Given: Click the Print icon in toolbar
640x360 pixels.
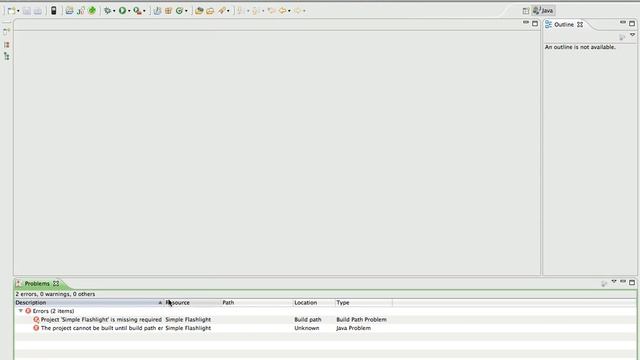Looking at the screenshot, I should (x=38, y=11).
